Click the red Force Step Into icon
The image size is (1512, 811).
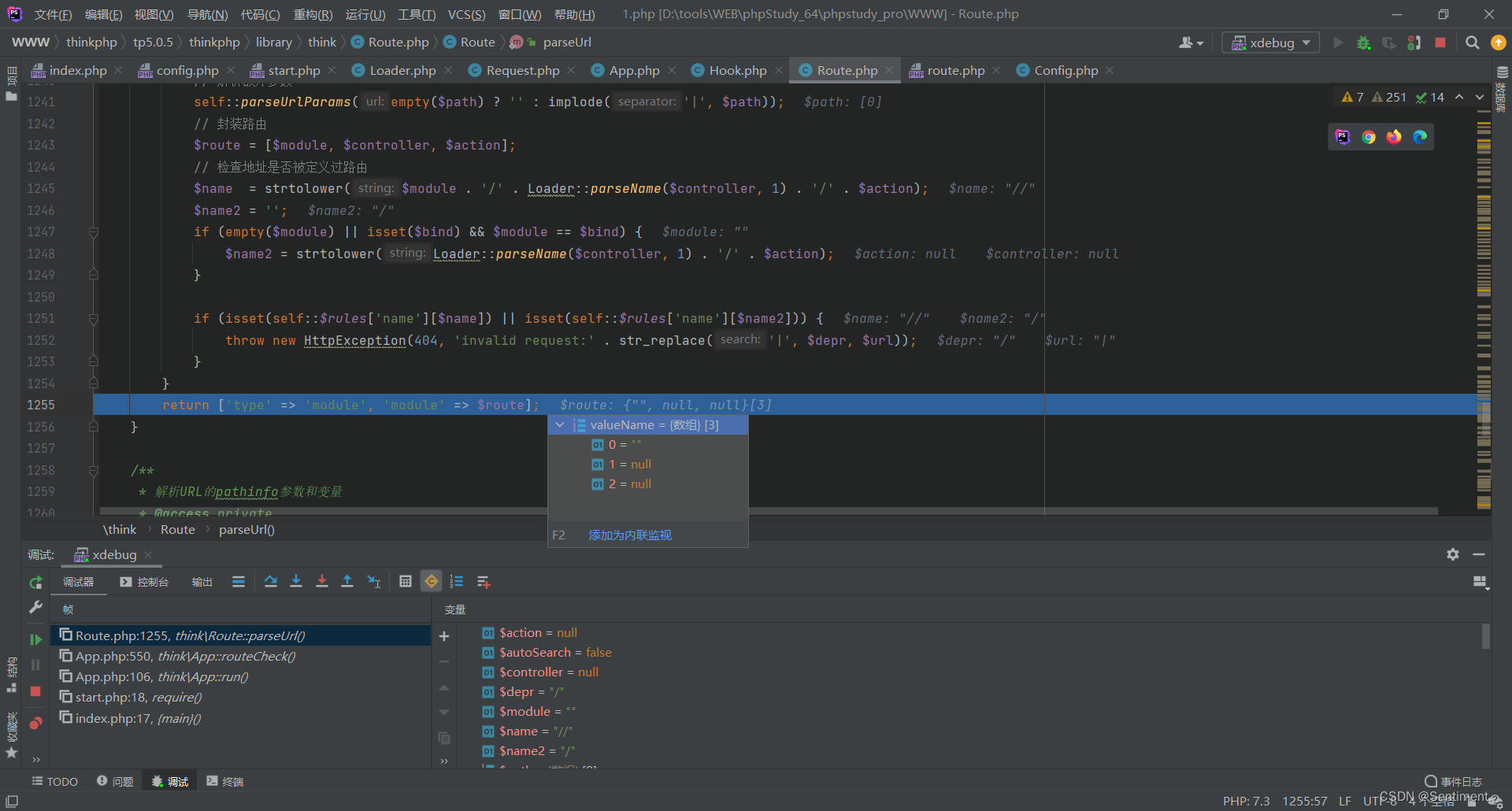point(322,582)
